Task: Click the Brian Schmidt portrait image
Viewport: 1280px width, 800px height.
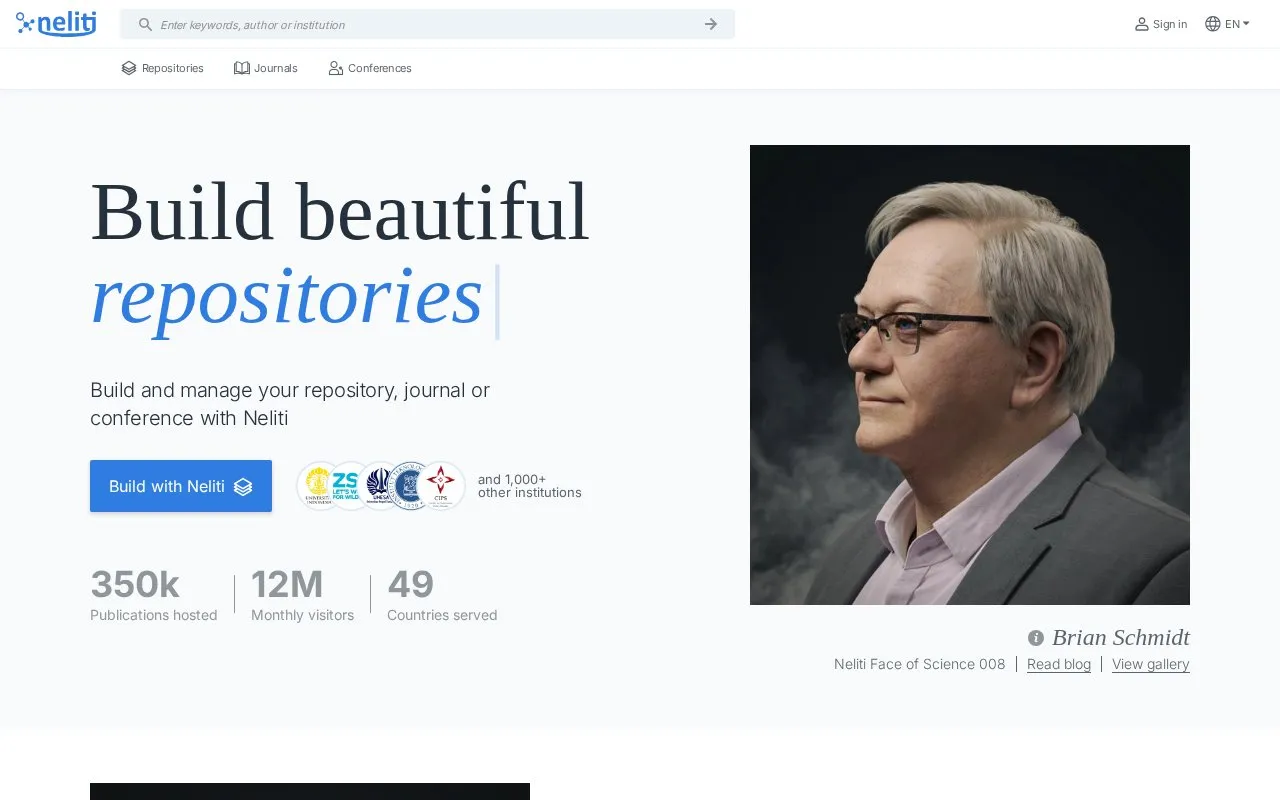Action: click(x=970, y=375)
